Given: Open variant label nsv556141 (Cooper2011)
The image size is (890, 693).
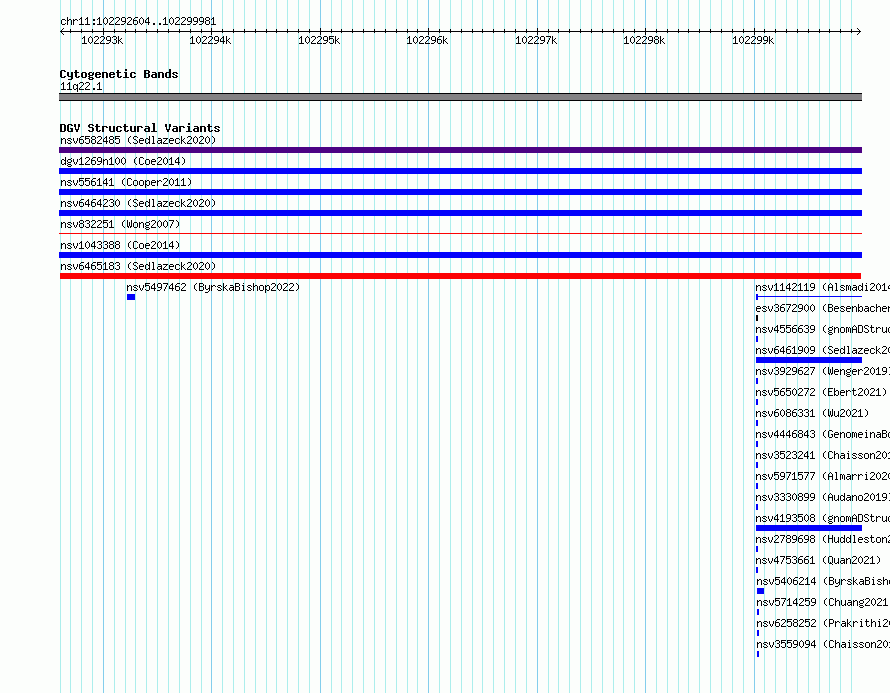Looking at the screenshot, I should pyautogui.click(x=126, y=182).
